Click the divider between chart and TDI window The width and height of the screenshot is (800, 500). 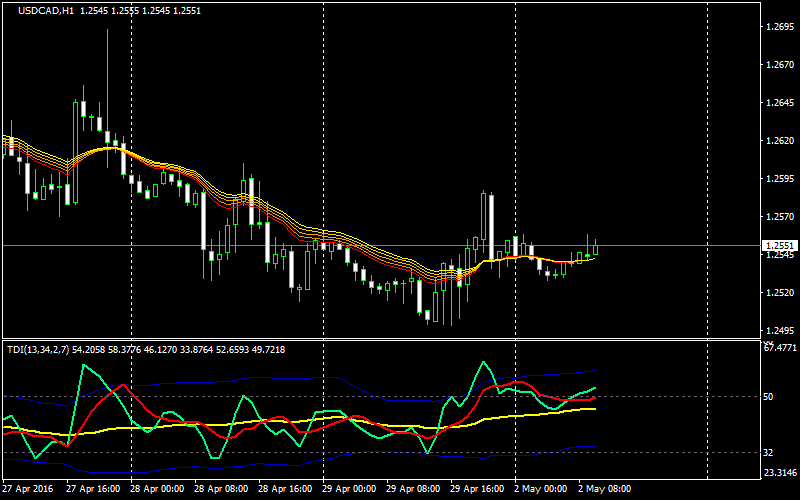(x=380, y=339)
